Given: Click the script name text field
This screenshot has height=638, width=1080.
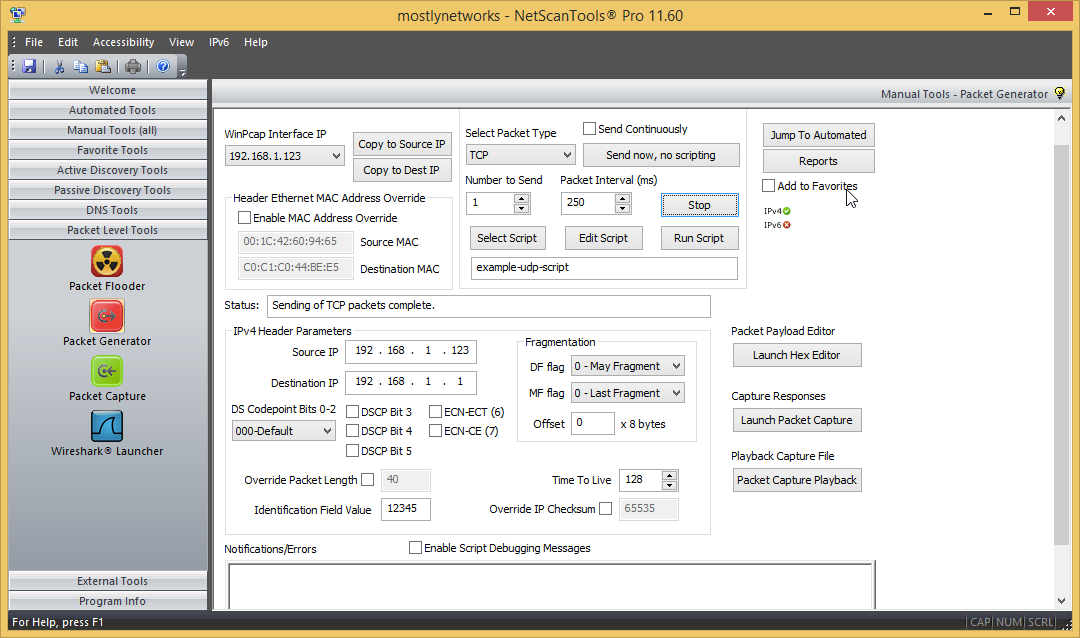Looking at the screenshot, I should [604, 268].
